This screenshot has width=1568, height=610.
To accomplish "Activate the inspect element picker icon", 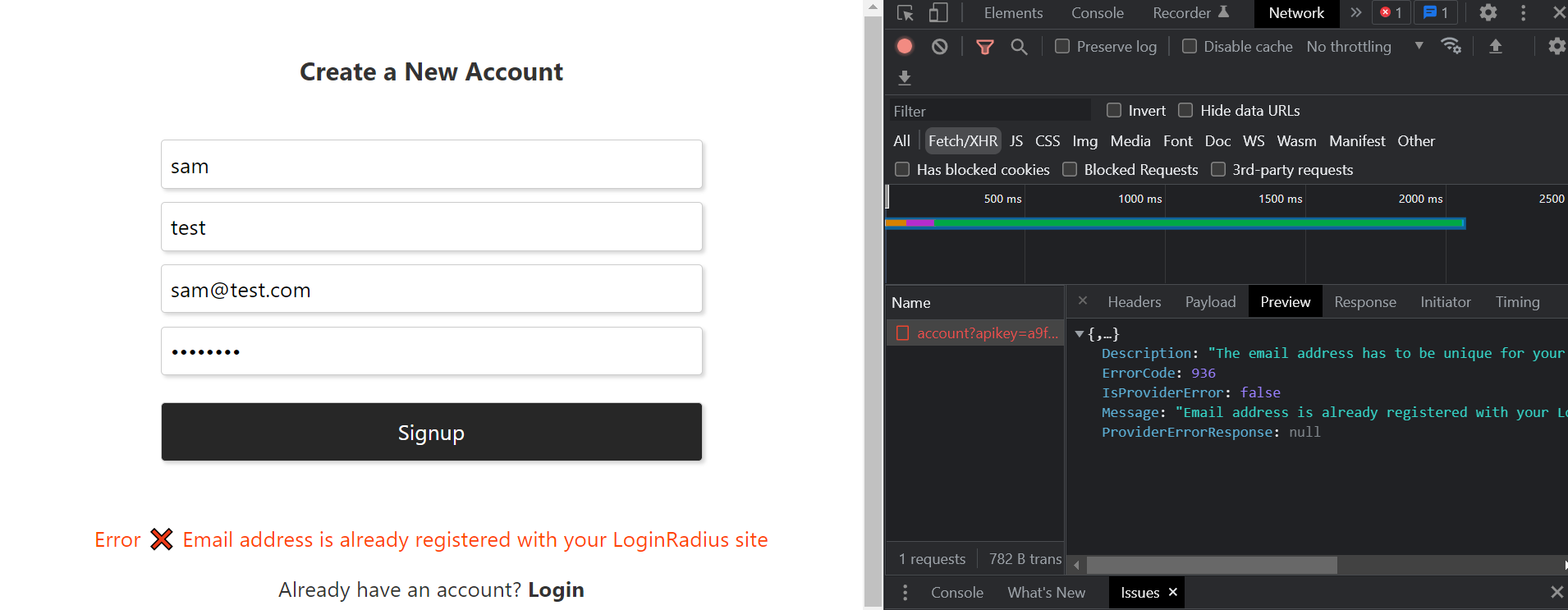I will [905, 13].
